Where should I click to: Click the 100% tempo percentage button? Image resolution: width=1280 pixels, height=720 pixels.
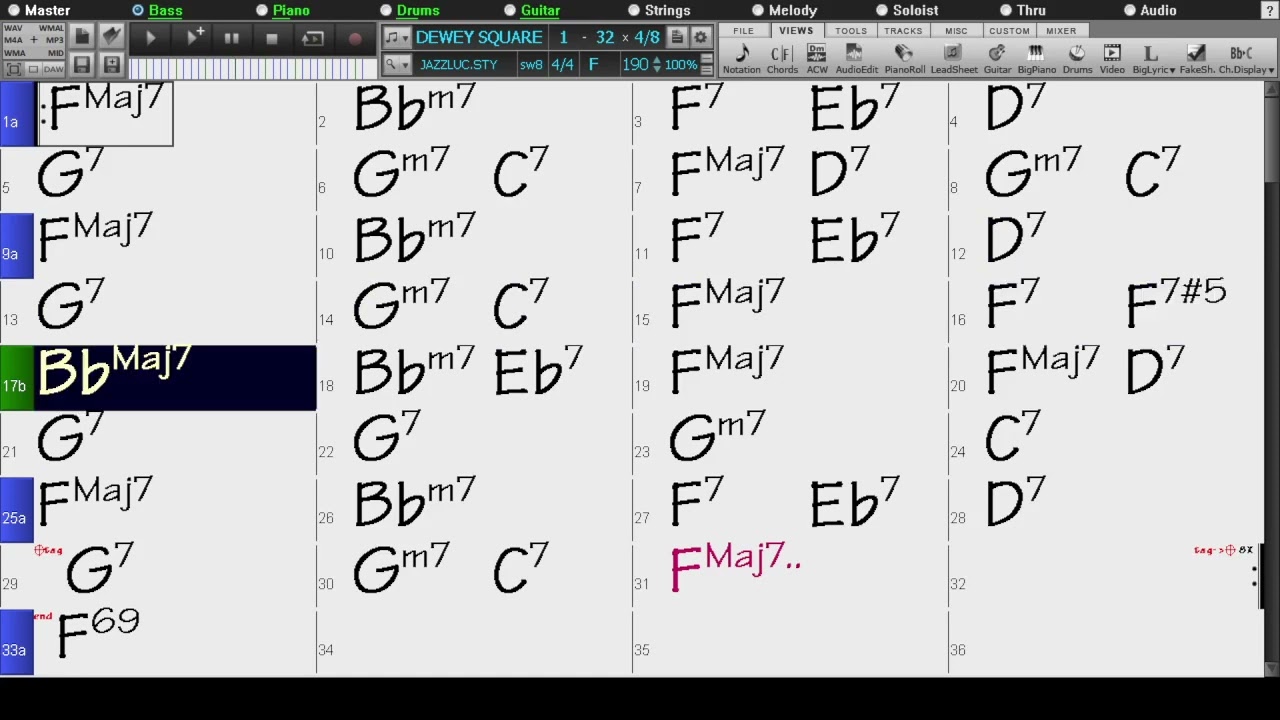[x=681, y=64]
